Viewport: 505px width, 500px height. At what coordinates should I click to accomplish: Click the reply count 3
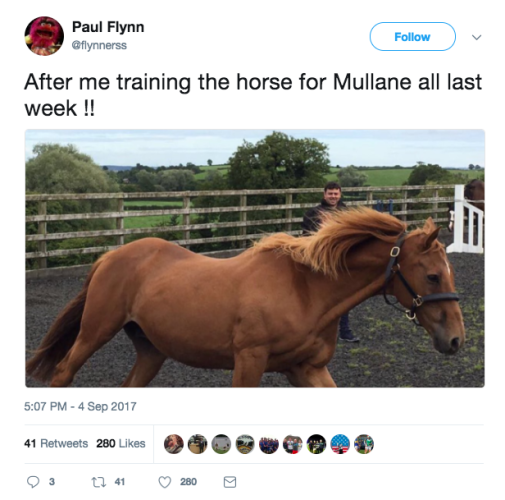pos(52,482)
